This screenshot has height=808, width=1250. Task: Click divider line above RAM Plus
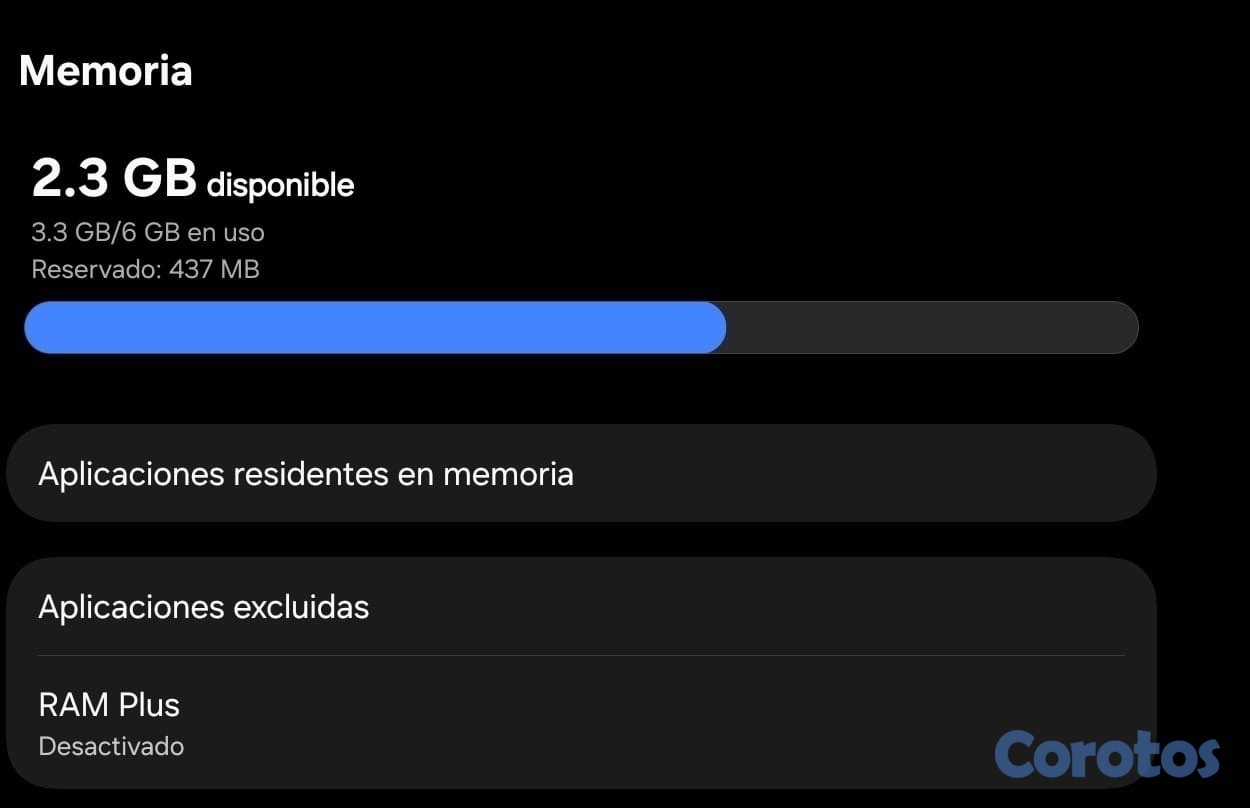tap(580, 655)
